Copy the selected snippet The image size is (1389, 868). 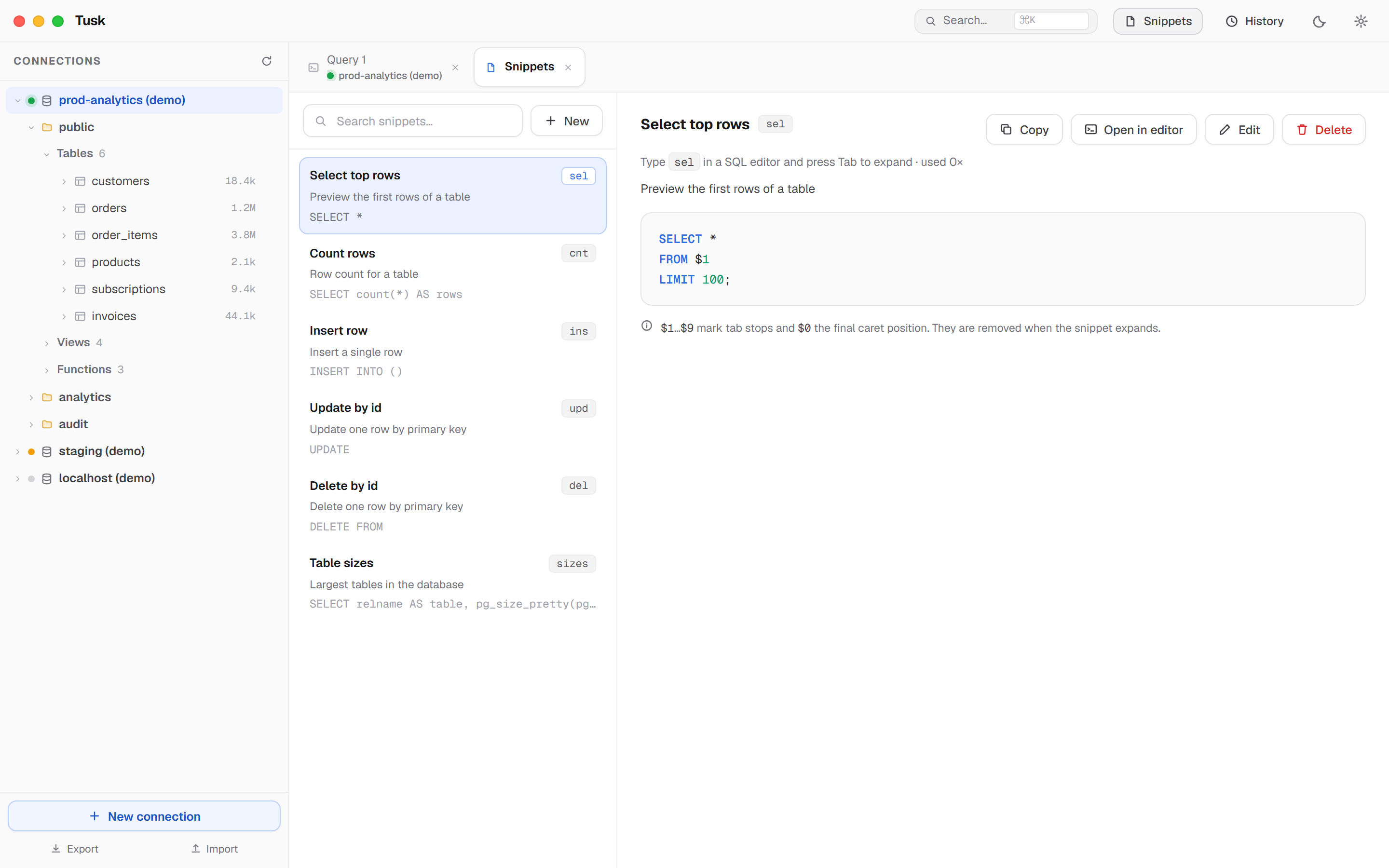(x=1024, y=130)
